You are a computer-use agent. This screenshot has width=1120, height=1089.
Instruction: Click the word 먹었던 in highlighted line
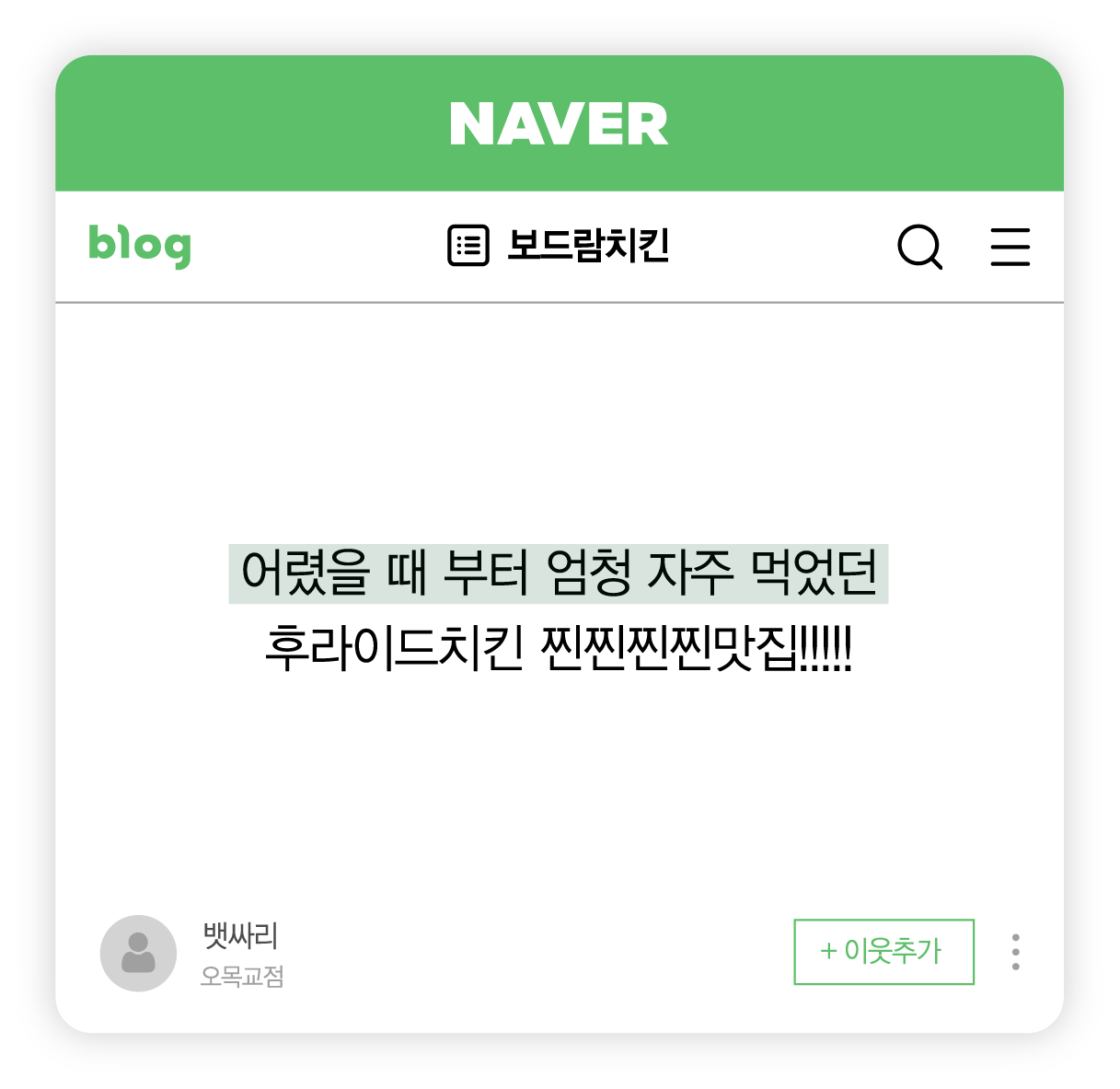[x=814, y=573]
